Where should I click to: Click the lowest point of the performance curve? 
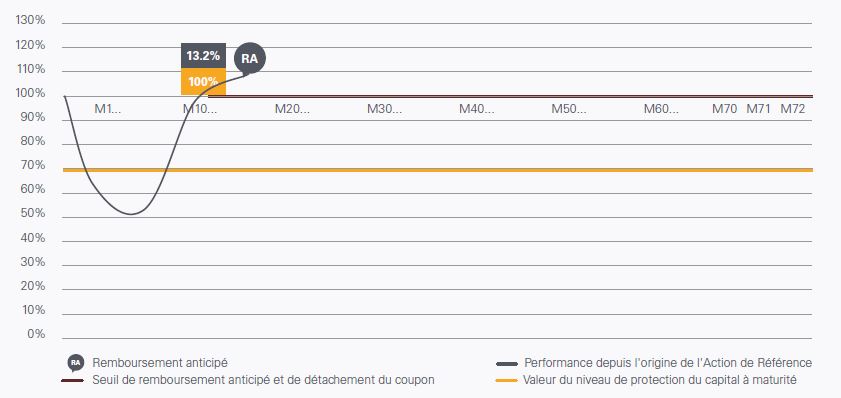tap(131, 214)
